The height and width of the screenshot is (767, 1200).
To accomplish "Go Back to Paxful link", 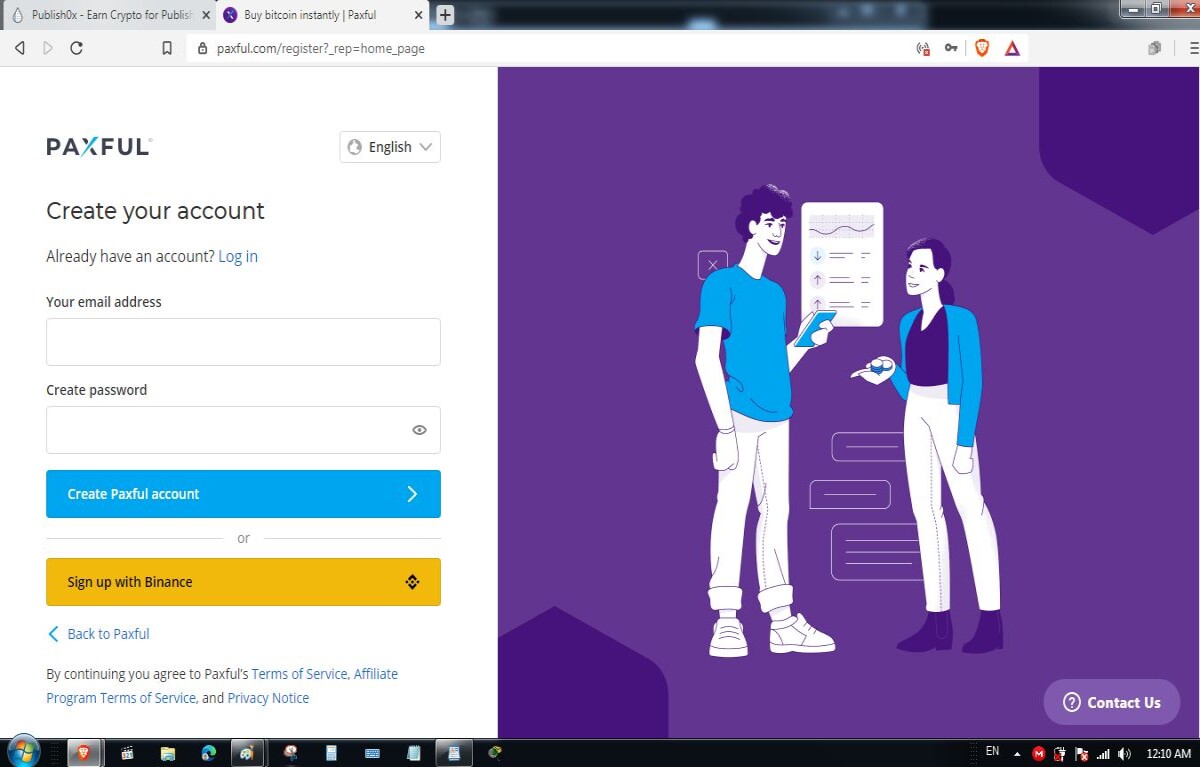I will point(99,634).
